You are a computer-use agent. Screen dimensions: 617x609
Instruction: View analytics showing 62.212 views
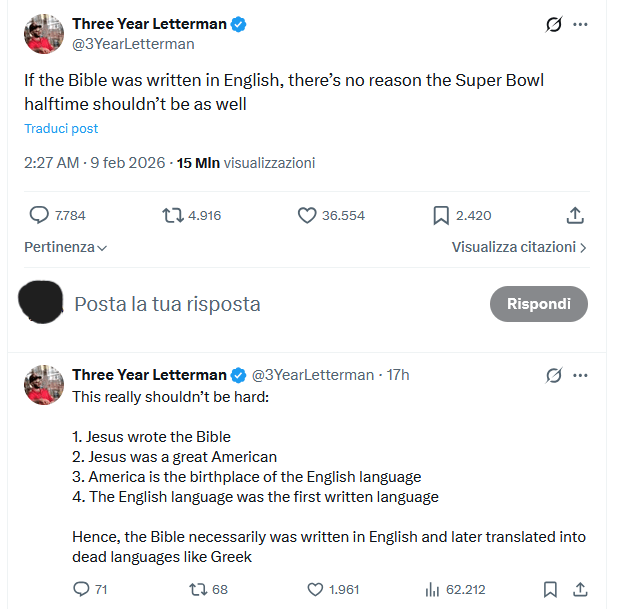tap(432, 590)
